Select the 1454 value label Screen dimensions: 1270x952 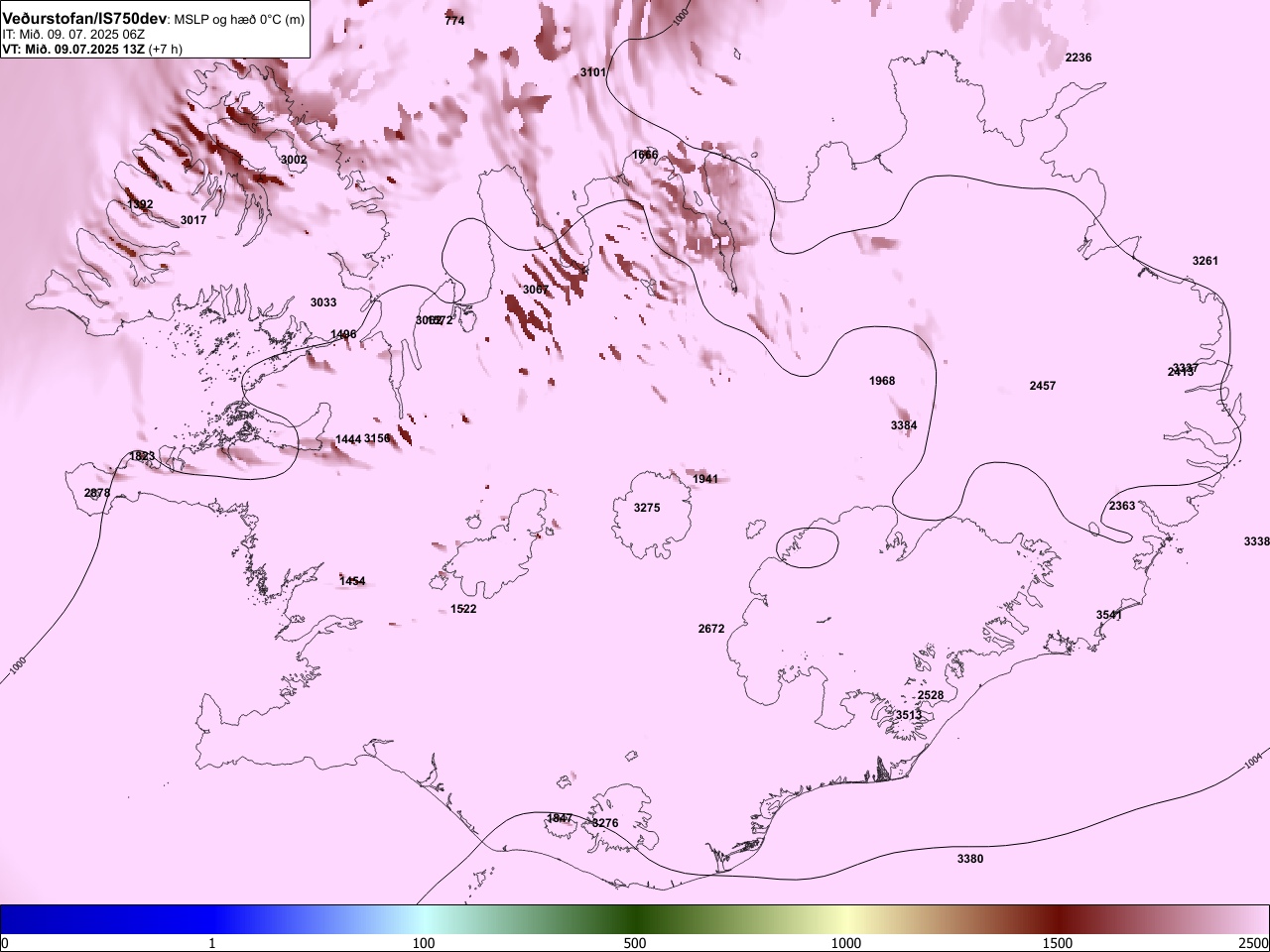[352, 581]
